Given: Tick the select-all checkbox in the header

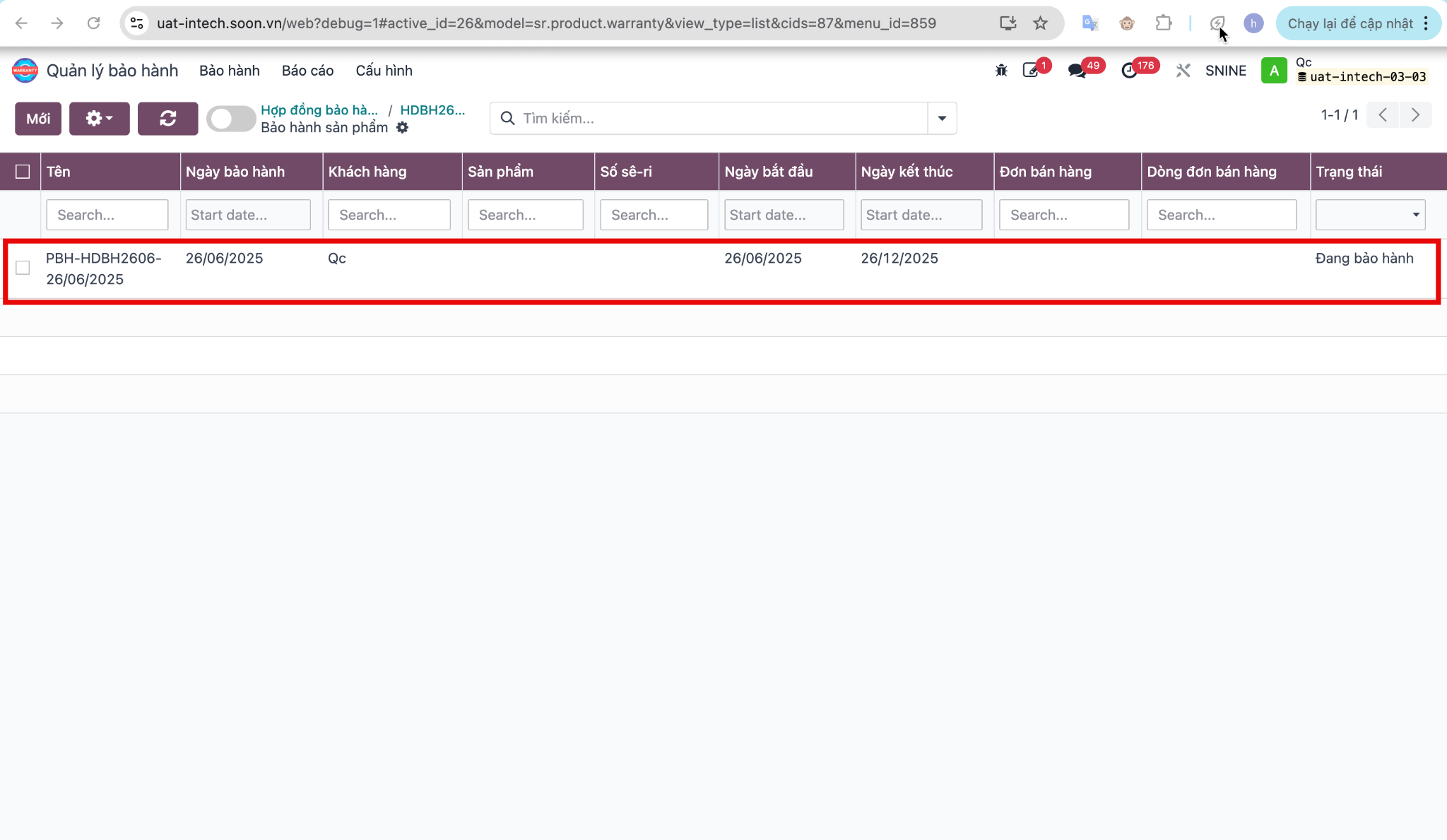Looking at the screenshot, I should coord(23,172).
